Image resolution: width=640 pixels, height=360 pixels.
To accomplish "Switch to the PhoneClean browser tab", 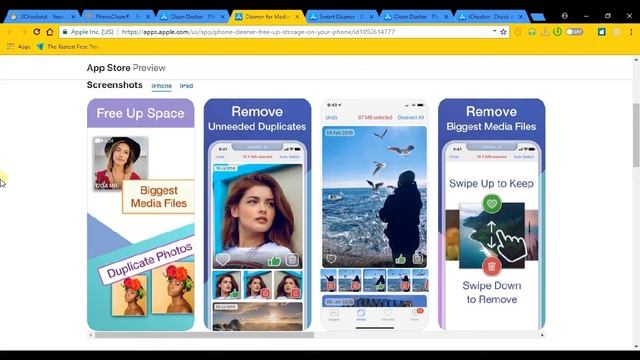I will pos(118,17).
